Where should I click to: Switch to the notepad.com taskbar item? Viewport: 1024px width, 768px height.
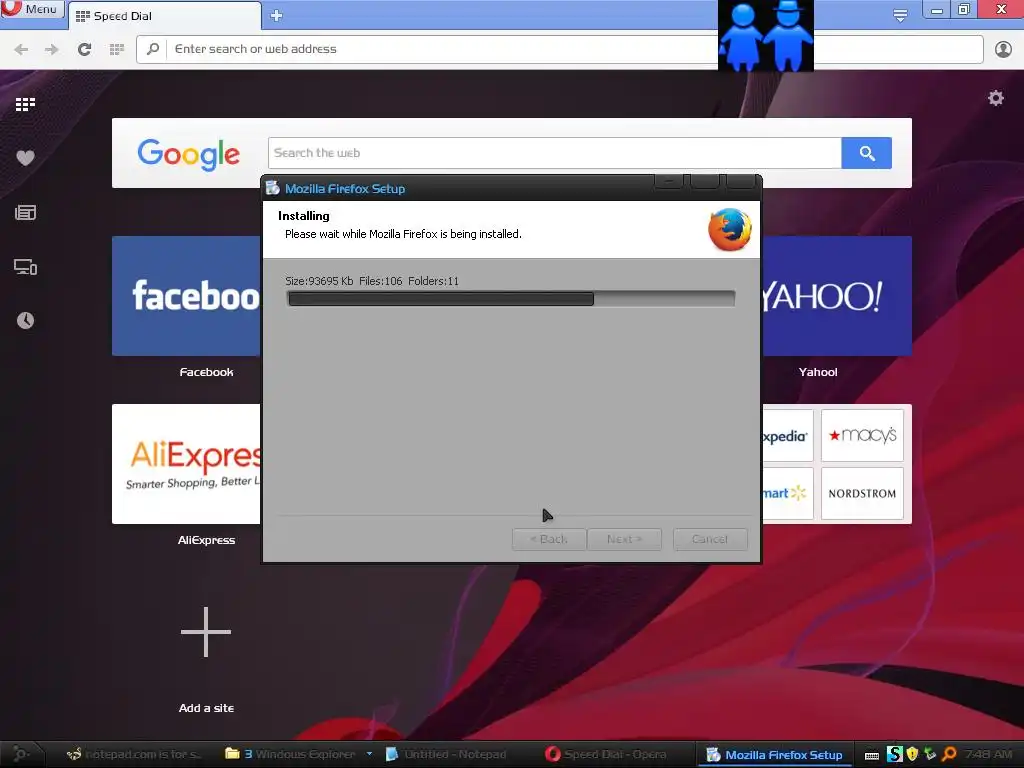pos(134,754)
